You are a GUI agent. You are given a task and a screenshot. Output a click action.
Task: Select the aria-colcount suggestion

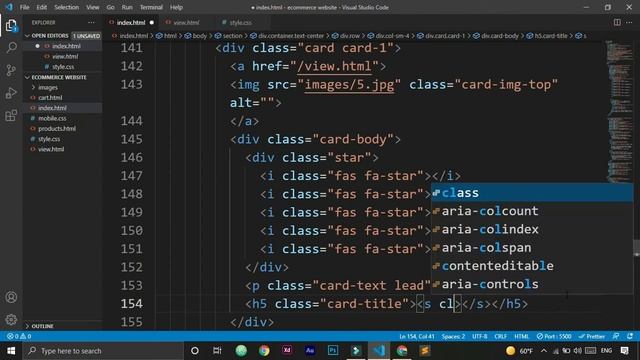[532, 211]
